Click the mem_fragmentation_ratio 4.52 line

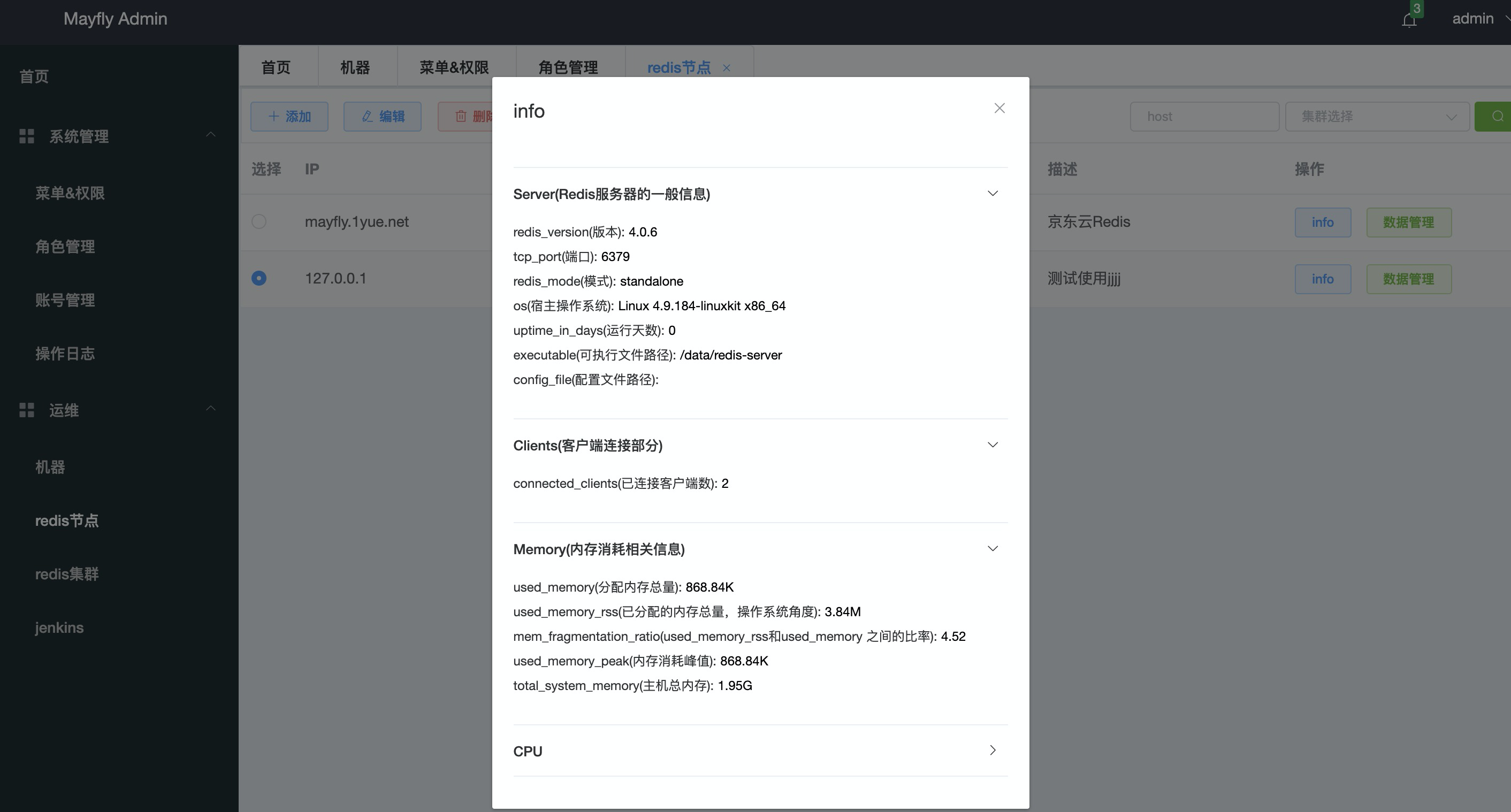(x=739, y=636)
